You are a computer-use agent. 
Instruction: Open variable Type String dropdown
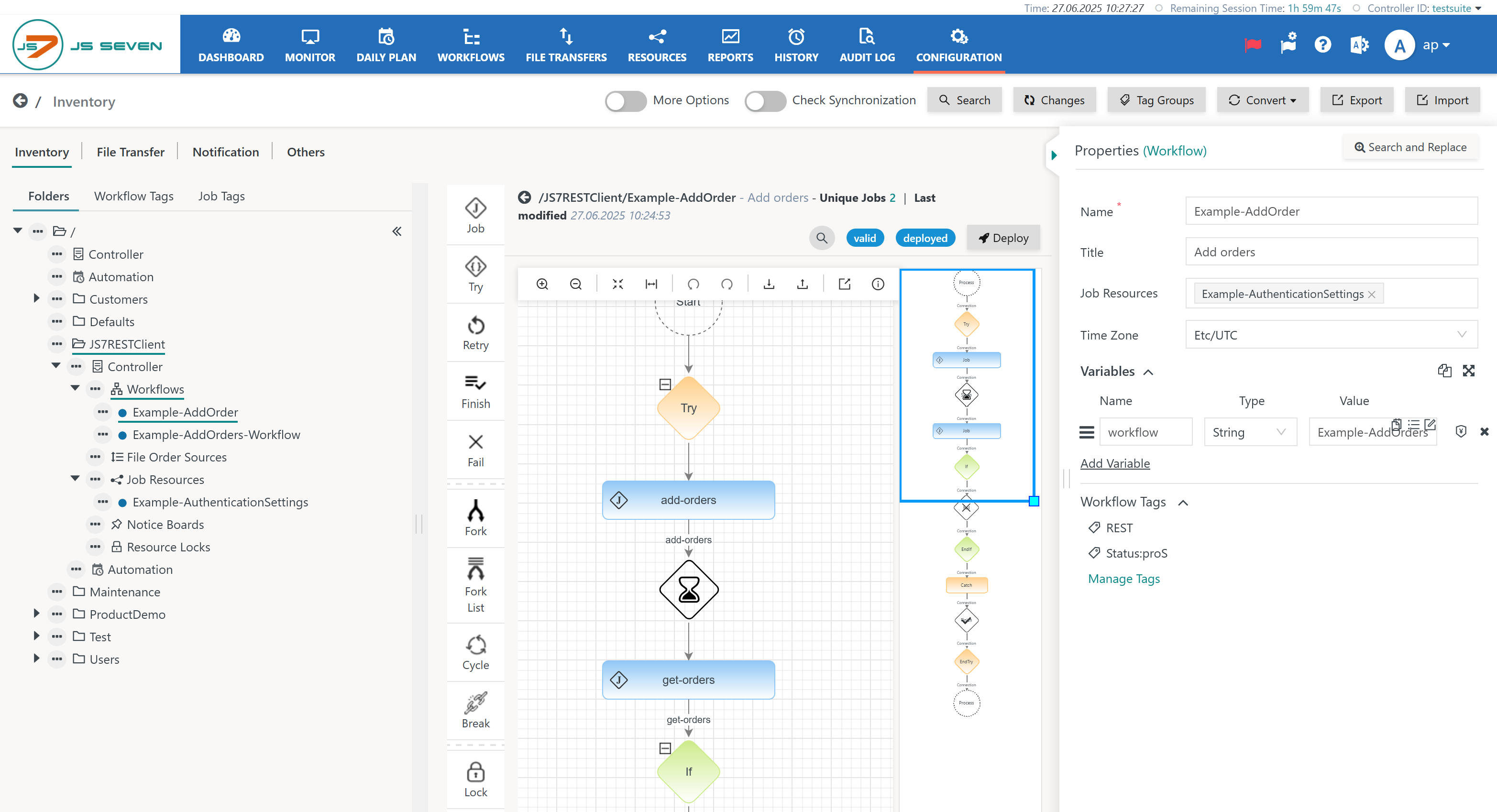[x=1250, y=432]
